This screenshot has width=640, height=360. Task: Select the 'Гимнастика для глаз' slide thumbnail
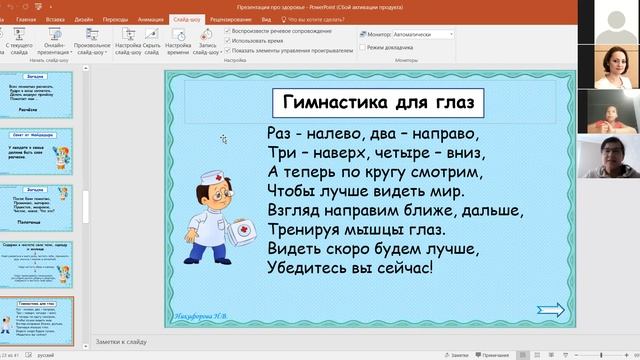coord(36,321)
